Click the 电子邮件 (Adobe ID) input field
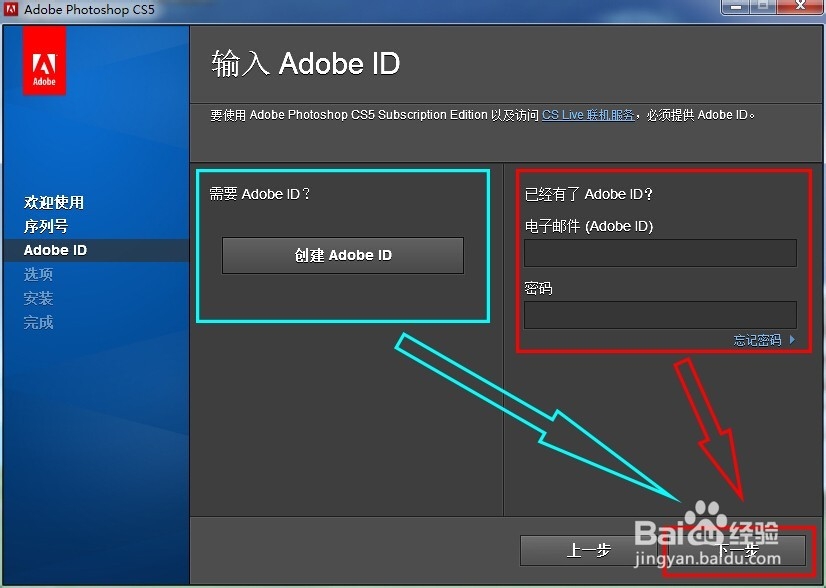The image size is (826, 588). pos(660,253)
